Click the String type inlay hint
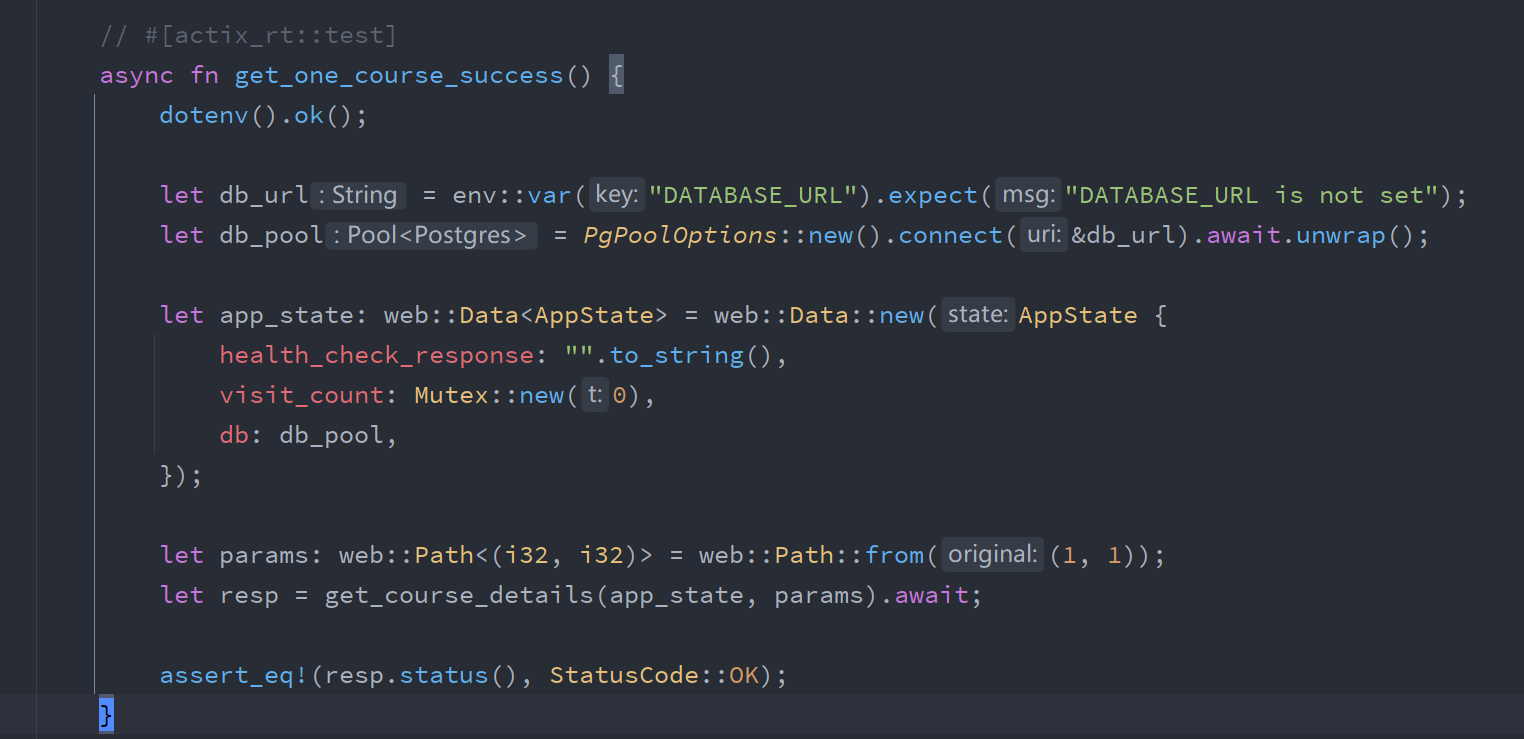Image resolution: width=1524 pixels, height=739 pixels. click(364, 195)
